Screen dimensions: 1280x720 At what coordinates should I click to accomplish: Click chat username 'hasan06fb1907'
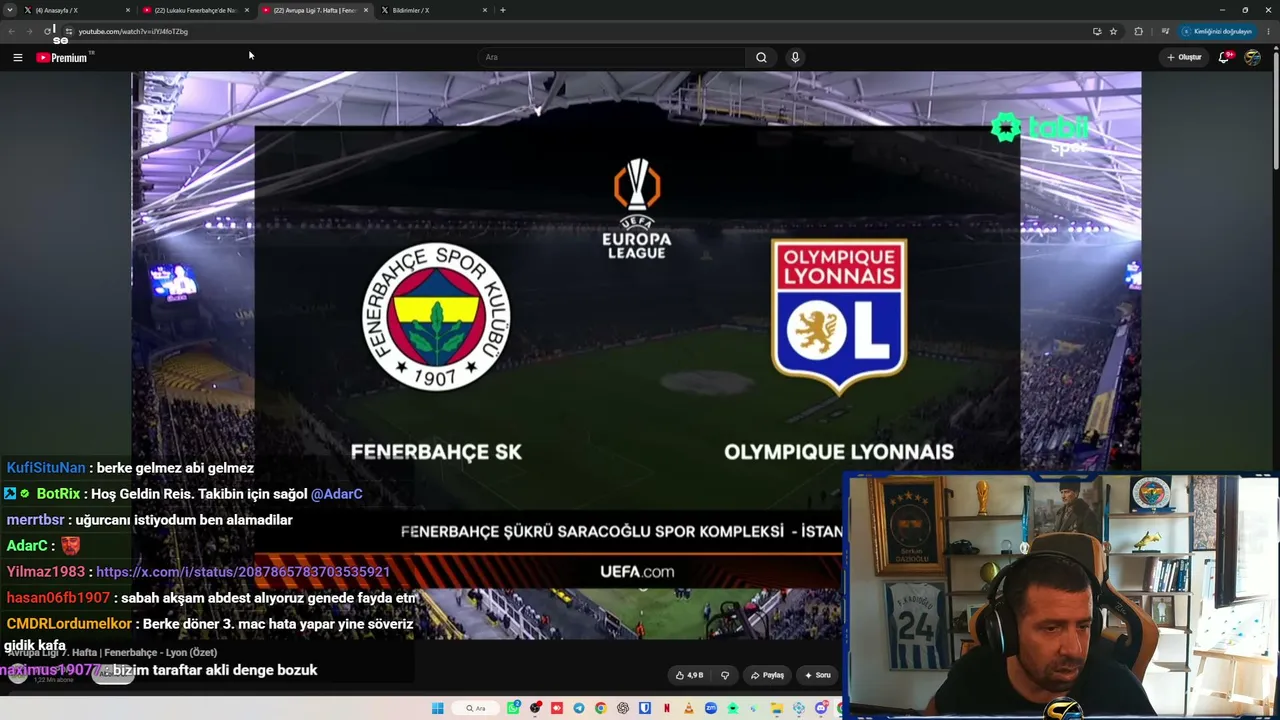tap(58, 598)
